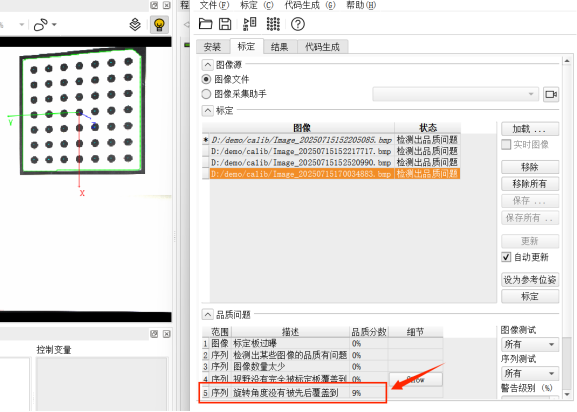This screenshot has height=412, width=577.
Task: Switch to the 标定 tab
Action: coord(246,46)
